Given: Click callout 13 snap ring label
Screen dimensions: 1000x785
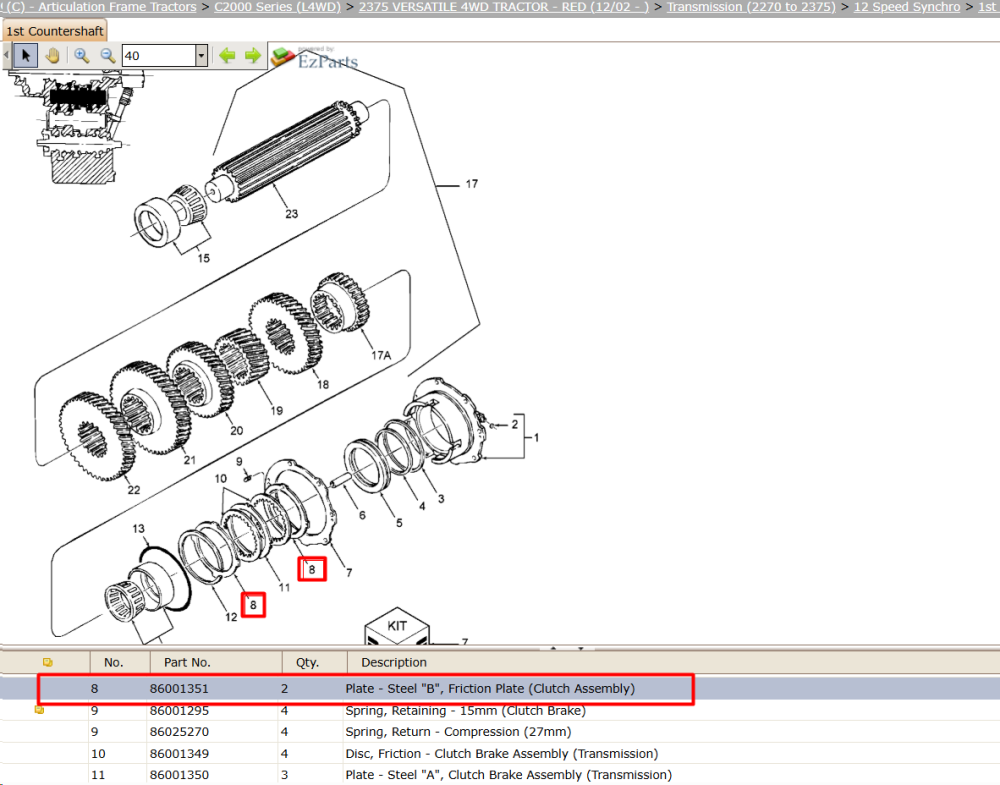Looking at the screenshot, I should 138,529.
